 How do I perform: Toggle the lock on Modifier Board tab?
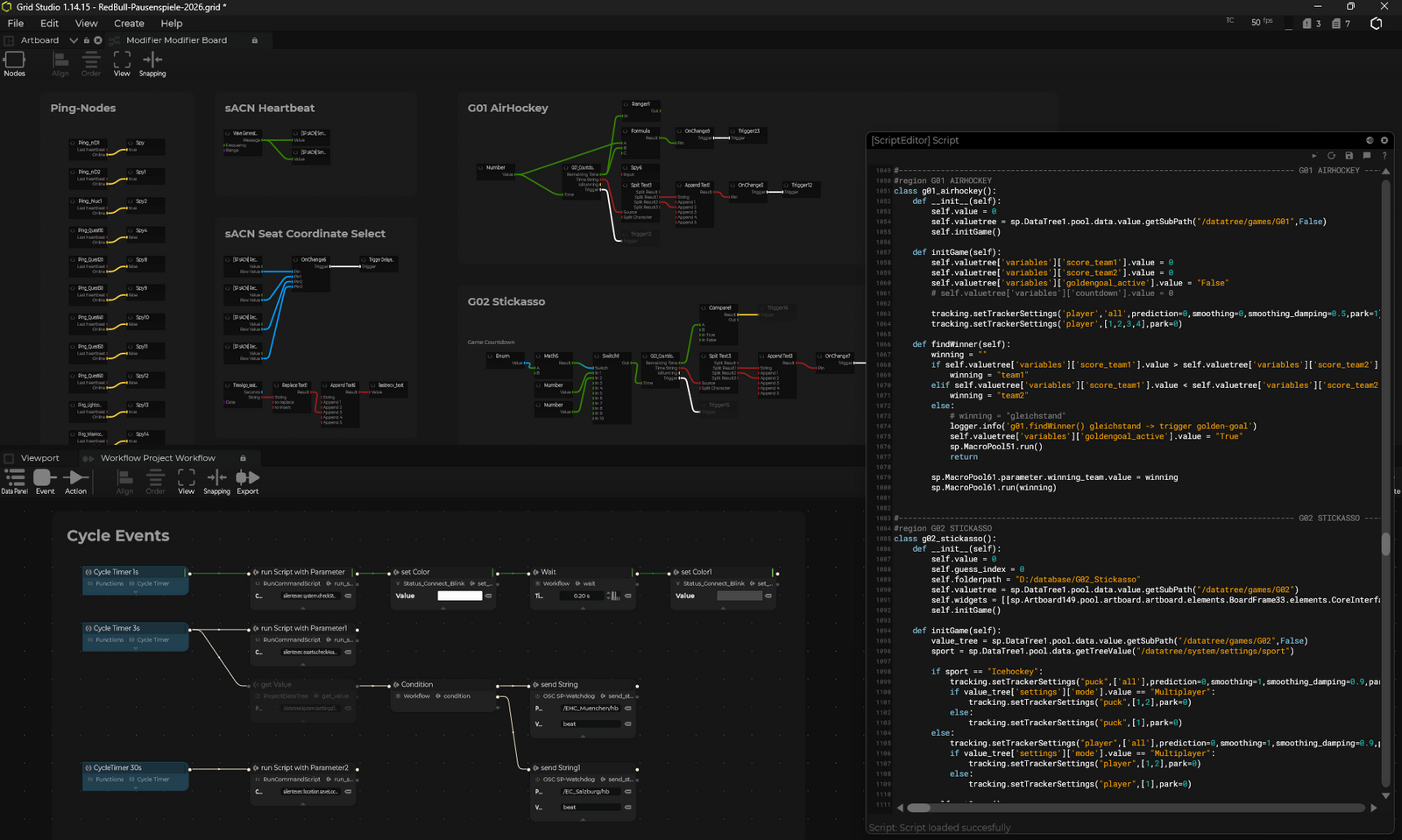[255, 40]
